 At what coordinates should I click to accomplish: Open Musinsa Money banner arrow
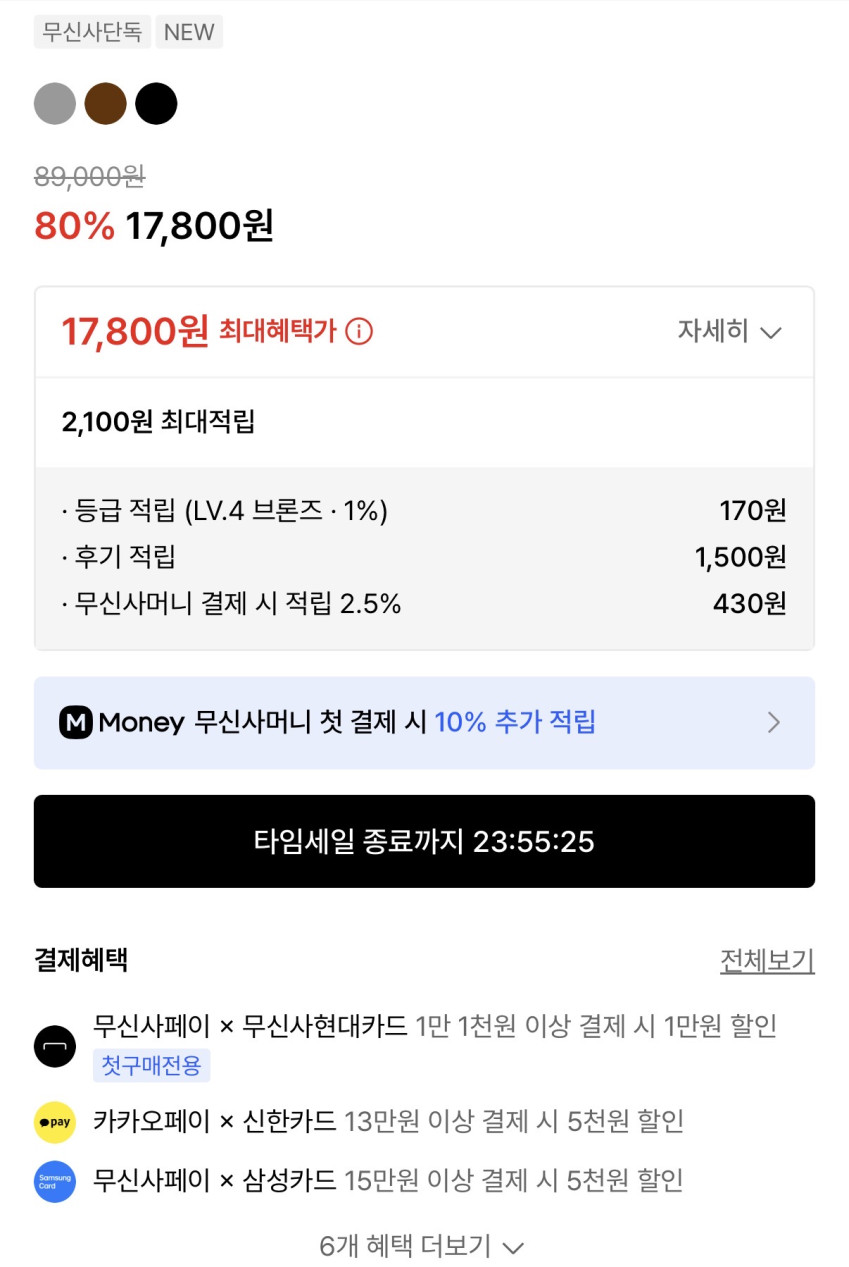pos(773,722)
